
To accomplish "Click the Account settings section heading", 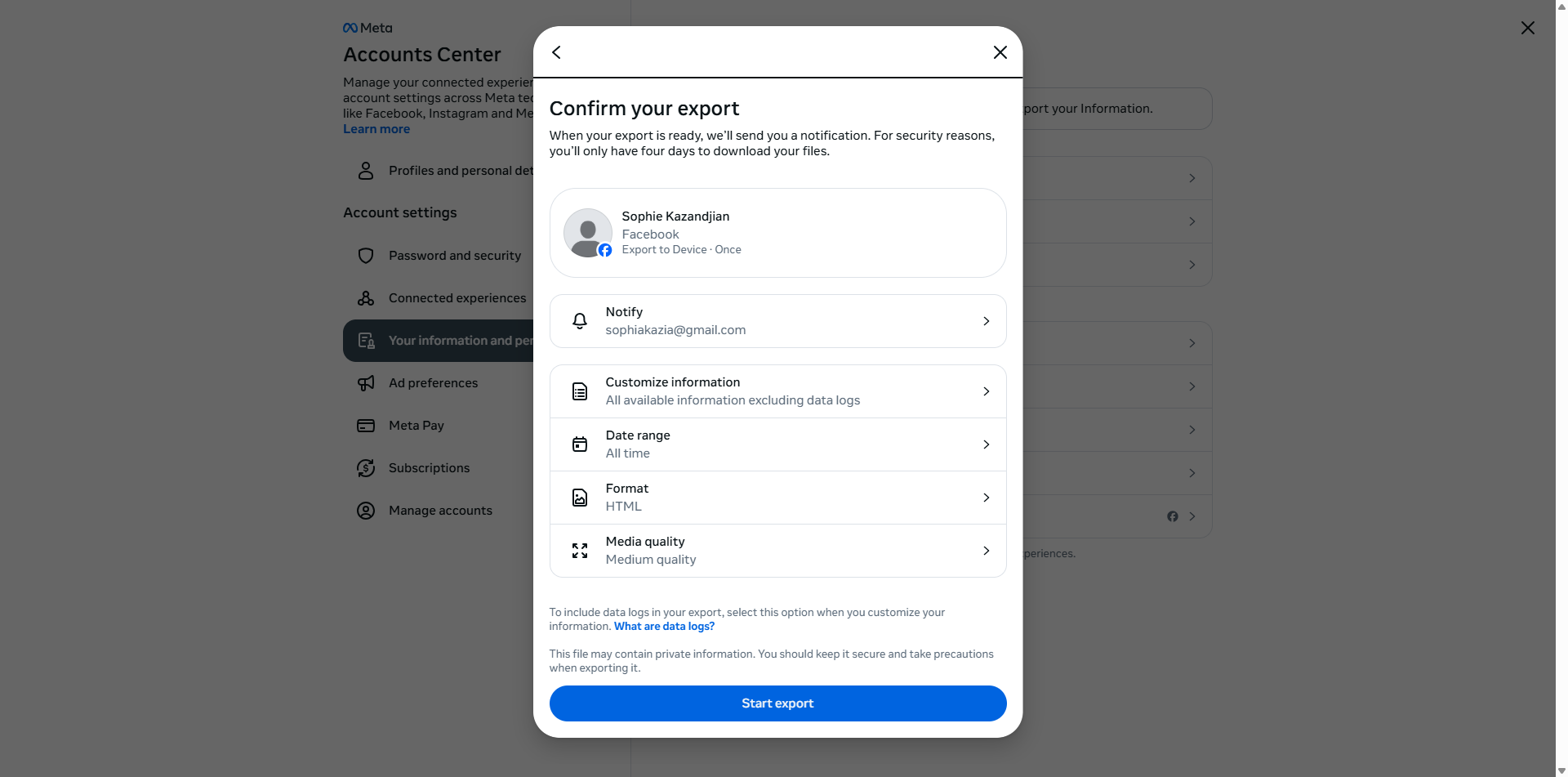I will pyautogui.click(x=400, y=212).
